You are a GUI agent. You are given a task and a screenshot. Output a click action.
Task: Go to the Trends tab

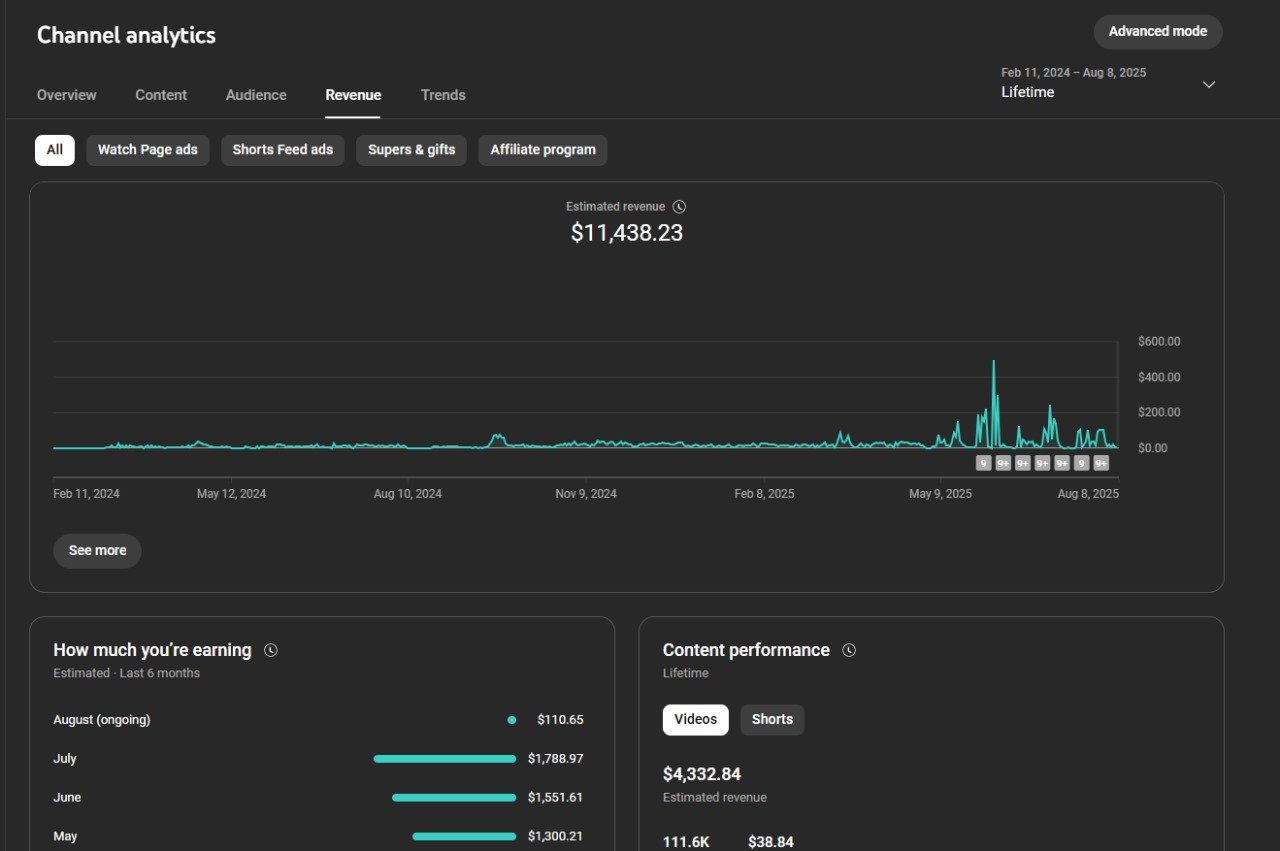443,95
